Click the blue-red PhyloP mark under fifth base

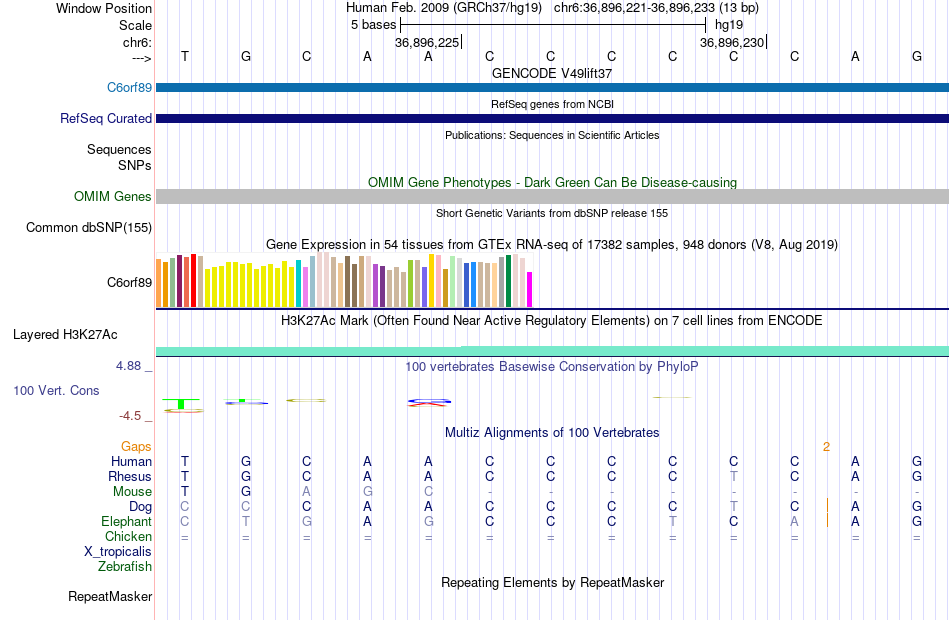click(429, 402)
